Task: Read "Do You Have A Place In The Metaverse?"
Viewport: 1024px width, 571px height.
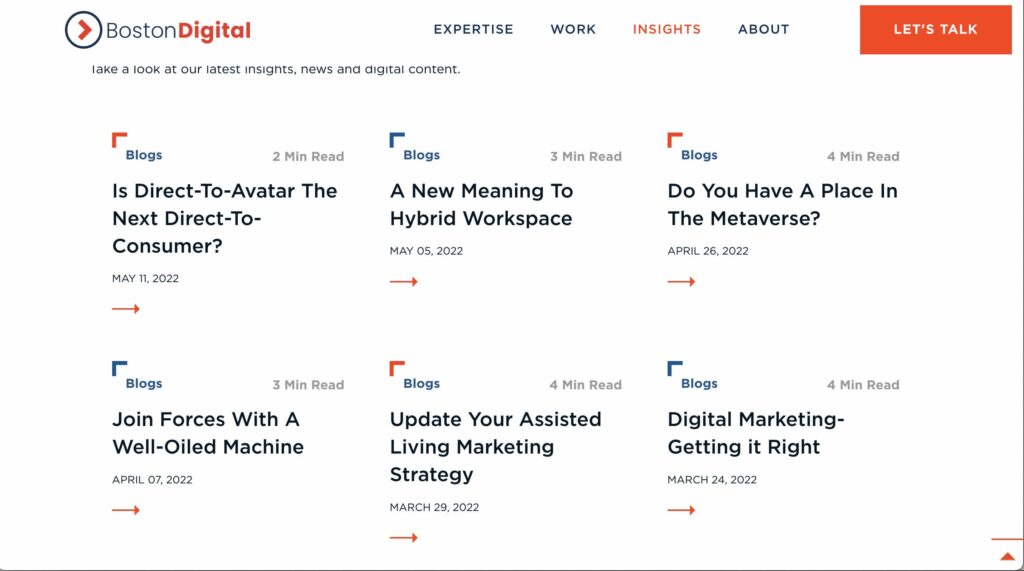Action: (782, 204)
